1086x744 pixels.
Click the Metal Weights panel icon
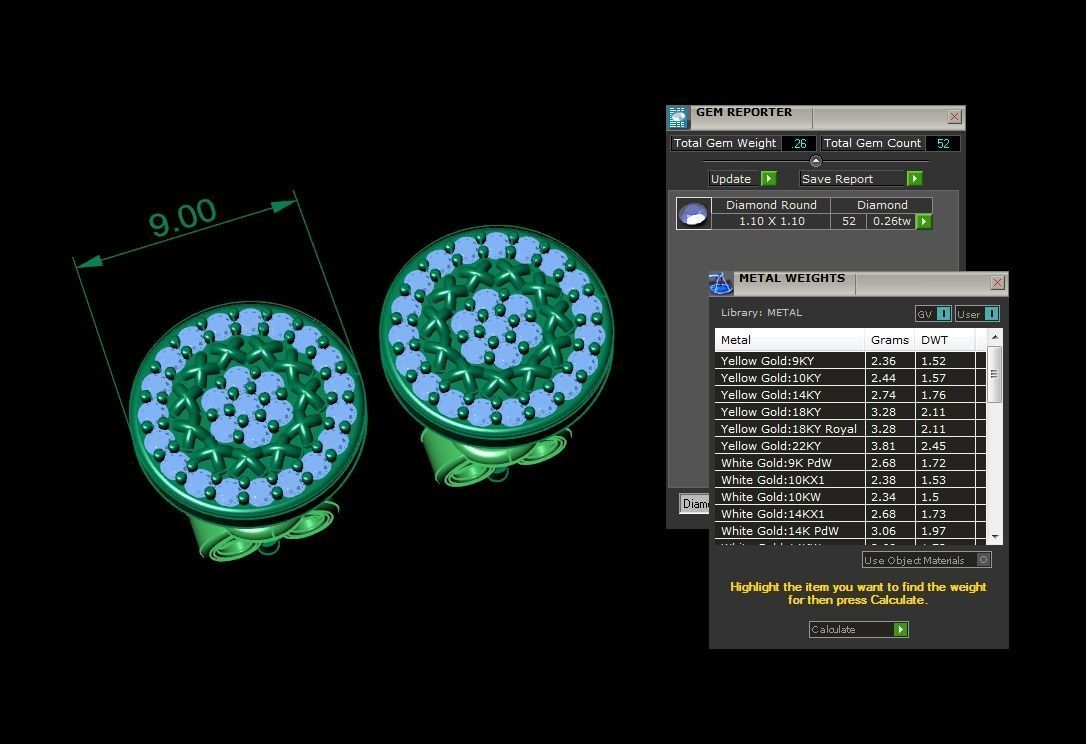coord(720,283)
